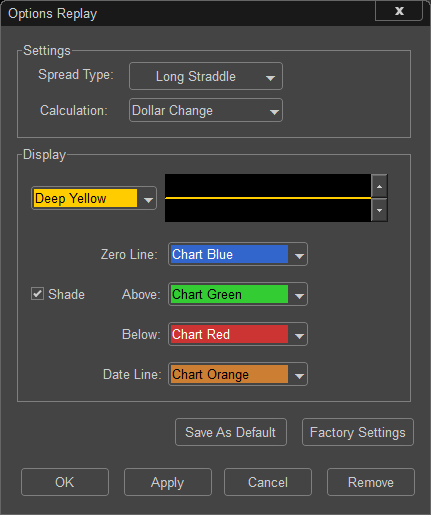This screenshot has height=515, width=431.
Task: Click the Chart Red color swatch
Action: point(229,334)
